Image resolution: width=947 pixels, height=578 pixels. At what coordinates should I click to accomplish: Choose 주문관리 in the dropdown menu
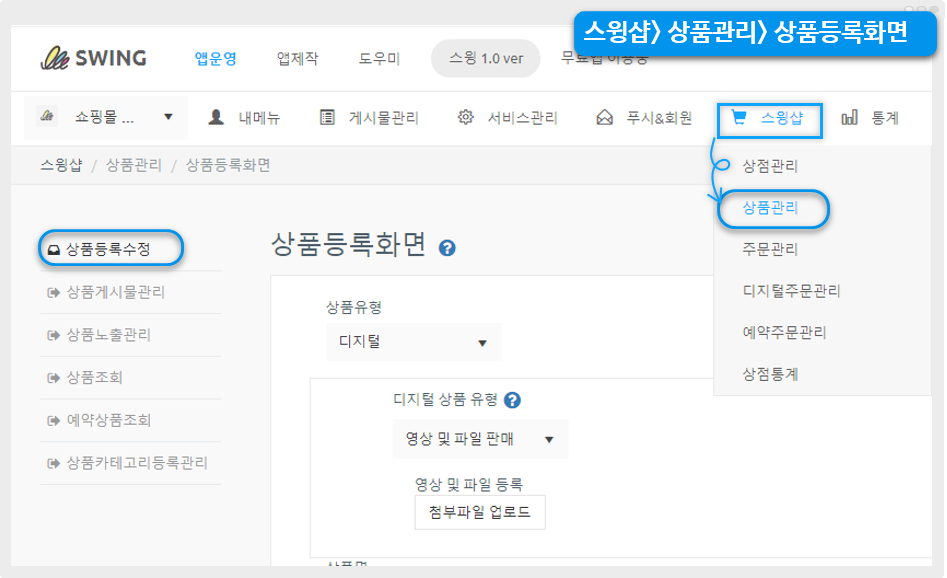point(770,250)
